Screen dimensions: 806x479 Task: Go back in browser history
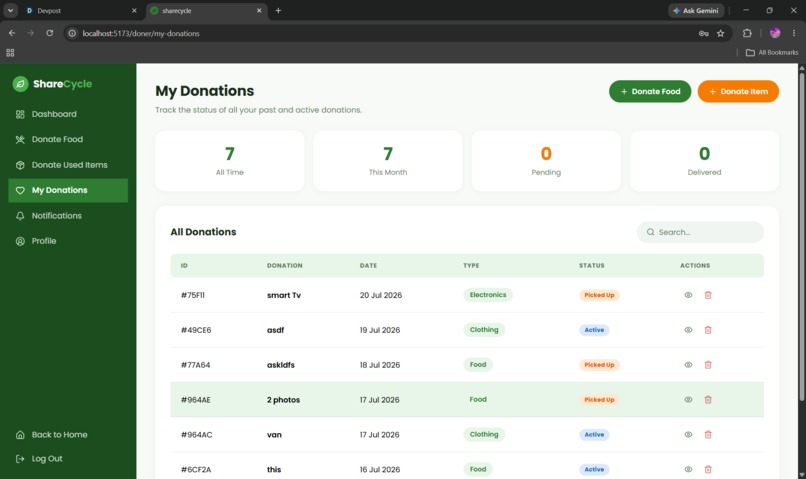[12, 33]
